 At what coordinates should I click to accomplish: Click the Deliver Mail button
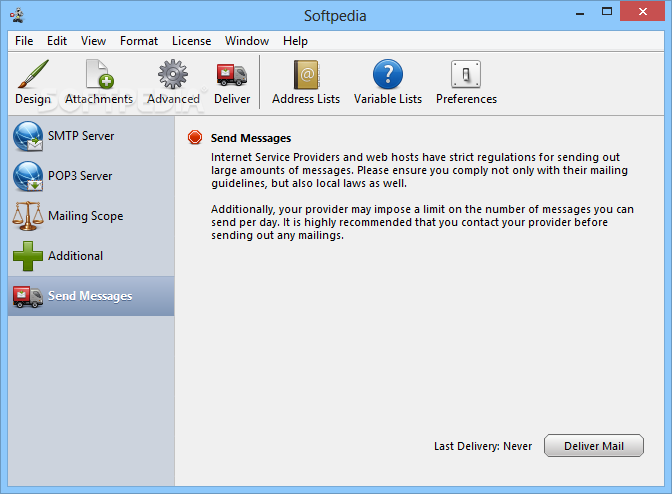coord(594,446)
